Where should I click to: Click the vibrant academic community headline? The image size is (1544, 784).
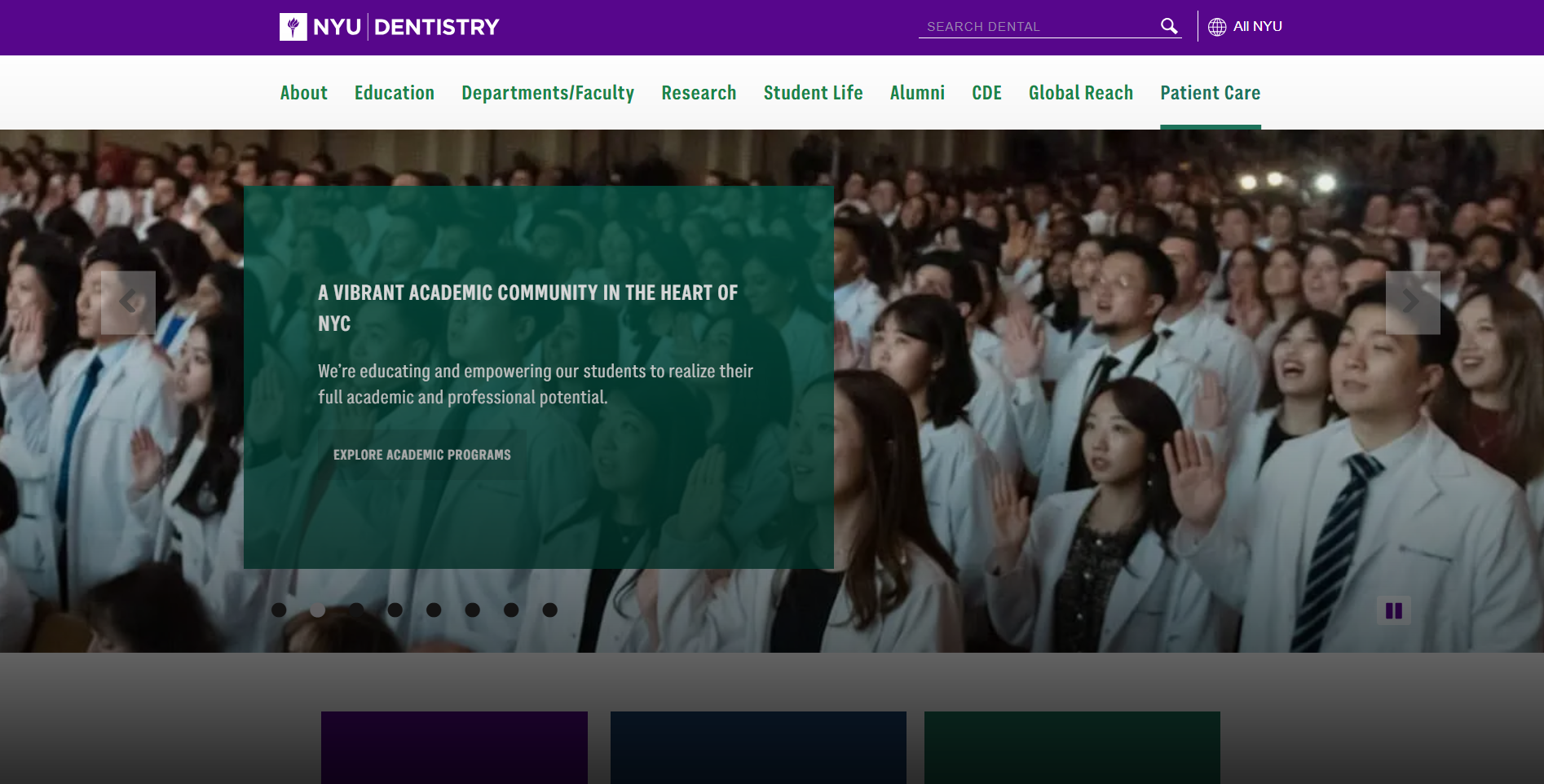point(527,308)
